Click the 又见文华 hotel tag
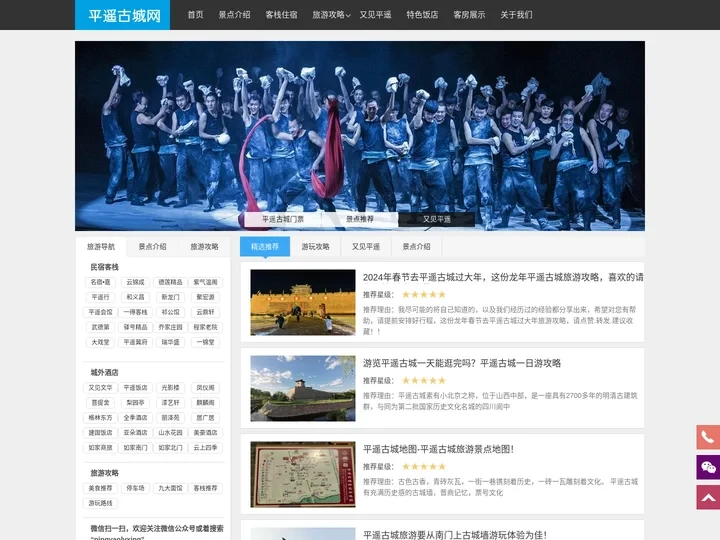This screenshot has height=540, width=720. pos(101,388)
